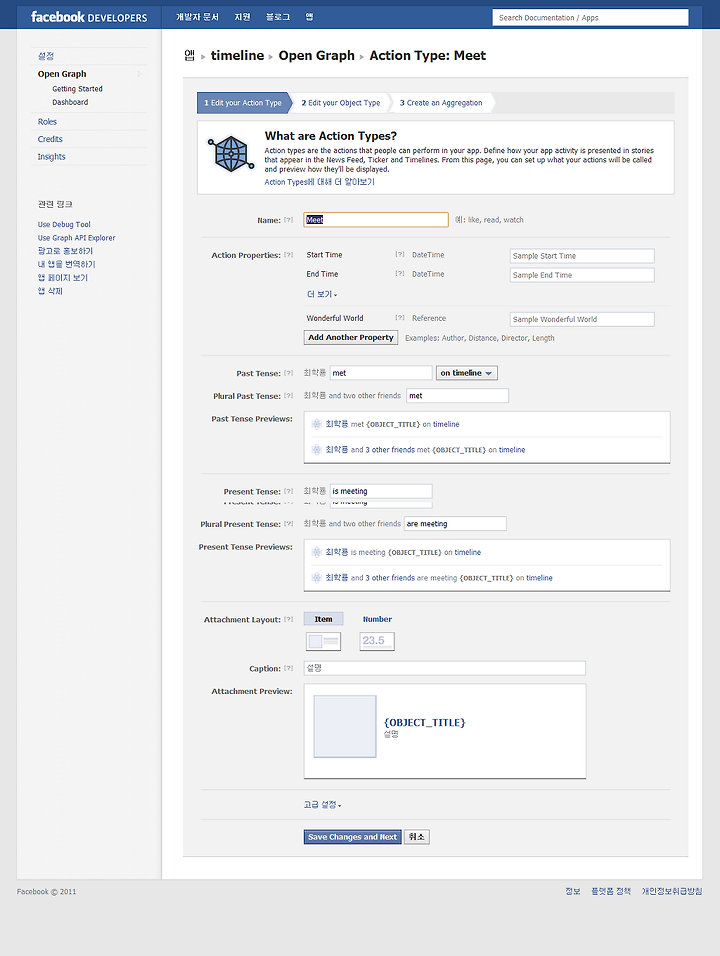Open '1 Edit your Action Type' step
720x956 pixels.
[243, 103]
